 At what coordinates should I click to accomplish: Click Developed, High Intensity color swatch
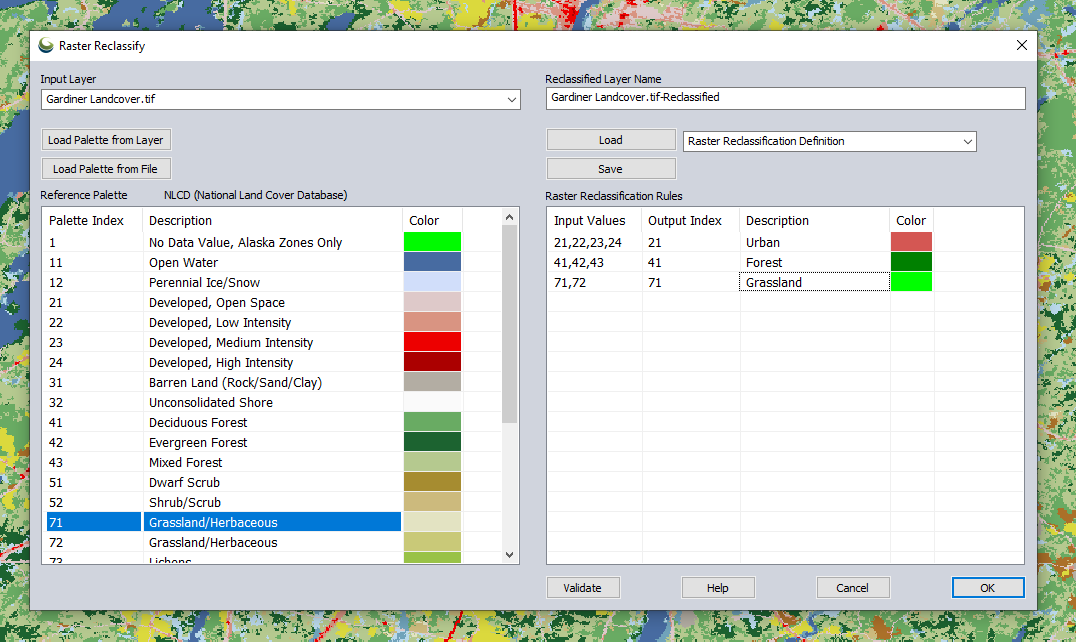[x=432, y=361]
